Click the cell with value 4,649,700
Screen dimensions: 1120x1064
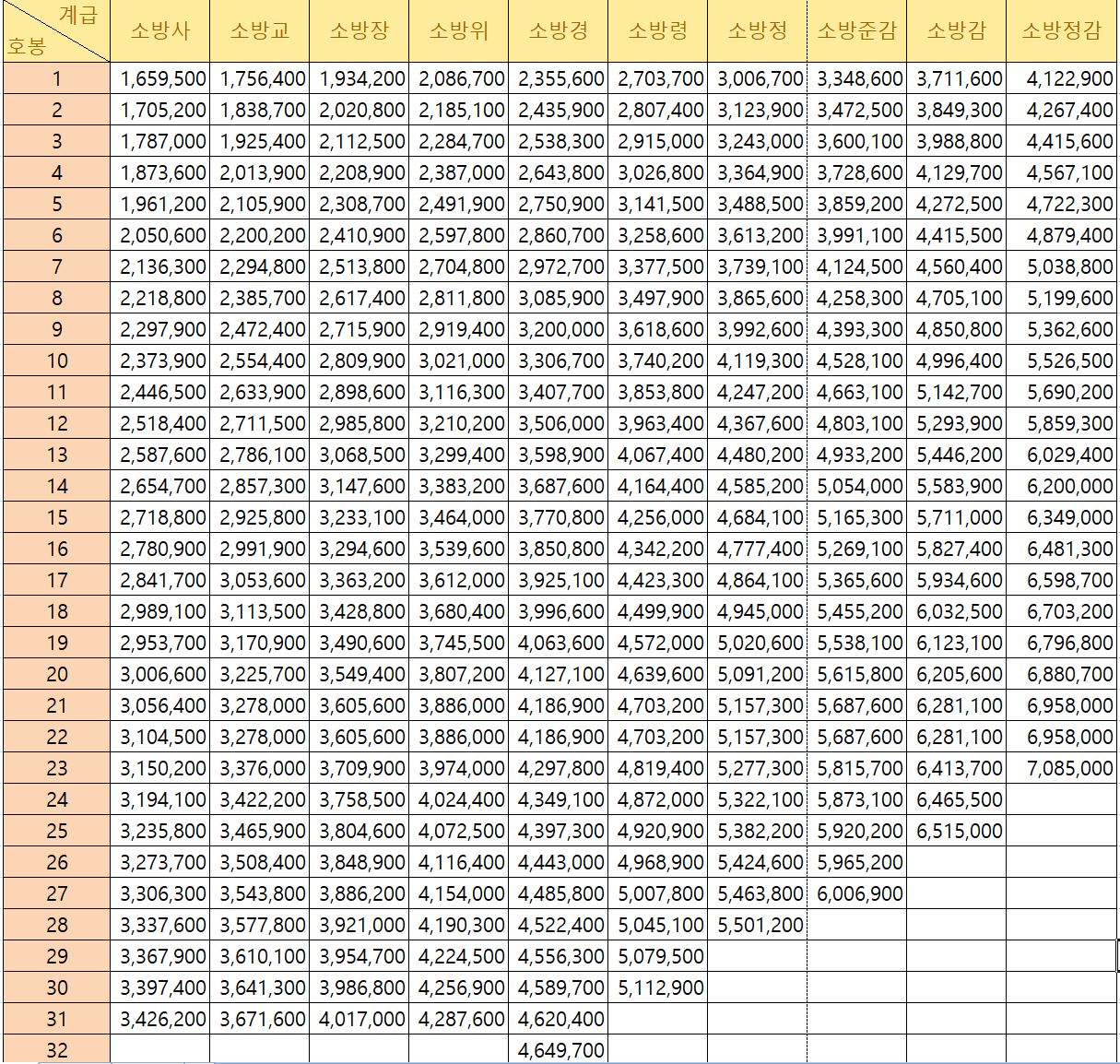coord(559,1050)
